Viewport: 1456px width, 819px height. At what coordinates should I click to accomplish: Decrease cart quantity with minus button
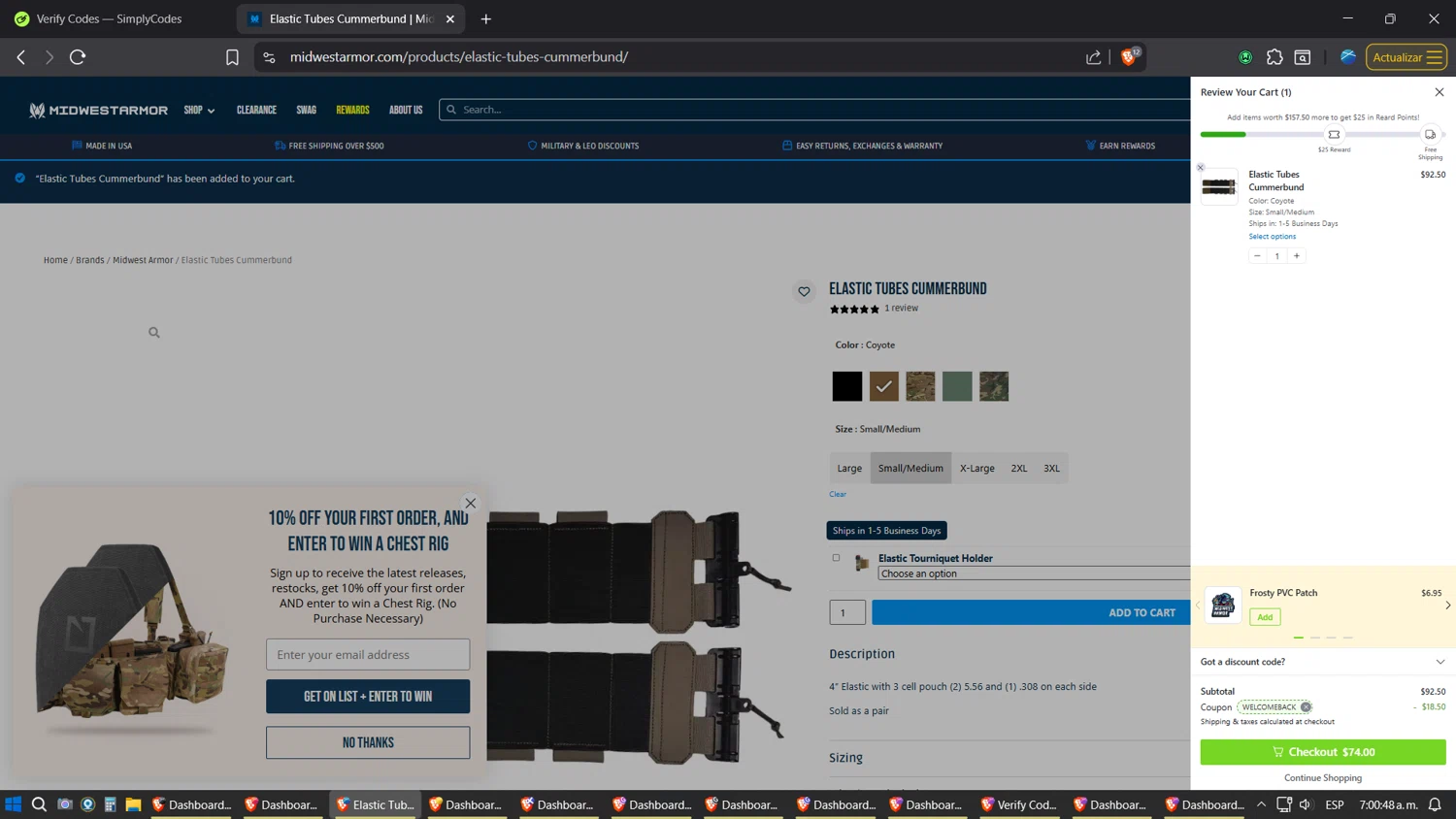[1257, 256]
